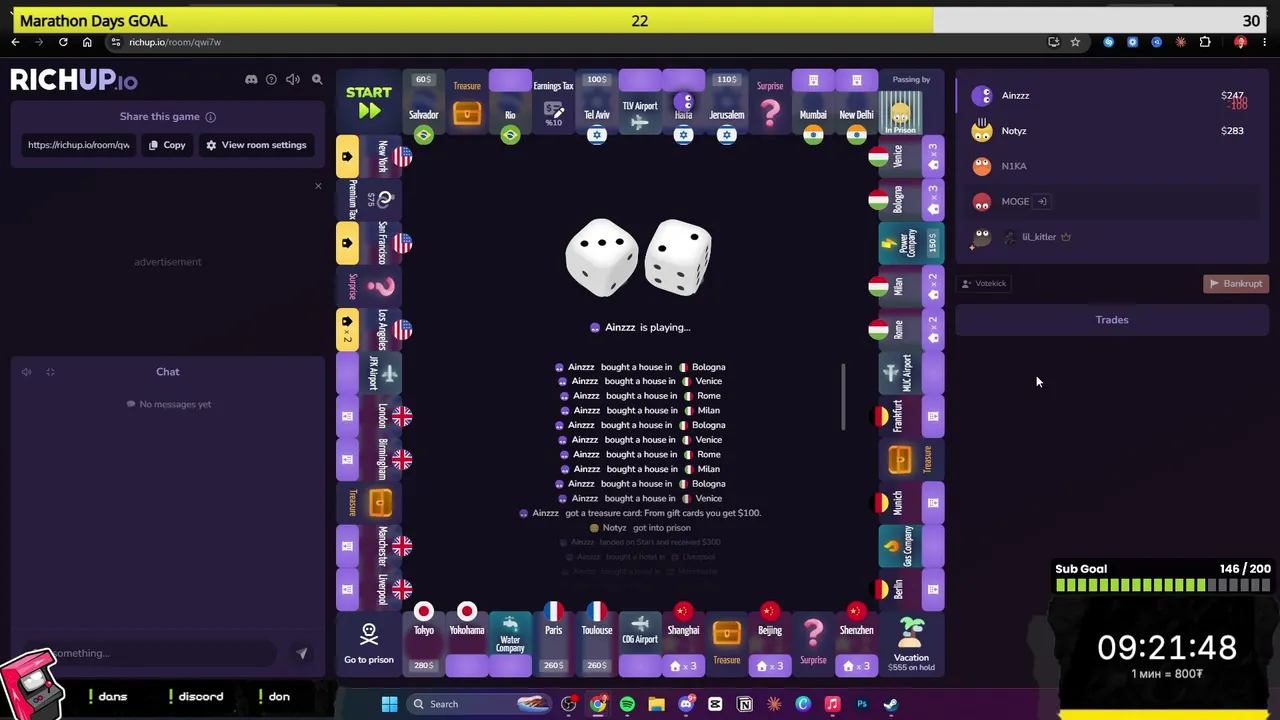This screenshot has height=720, width=1280.
Task: Open the Trades section
Action: point(1112,320)
